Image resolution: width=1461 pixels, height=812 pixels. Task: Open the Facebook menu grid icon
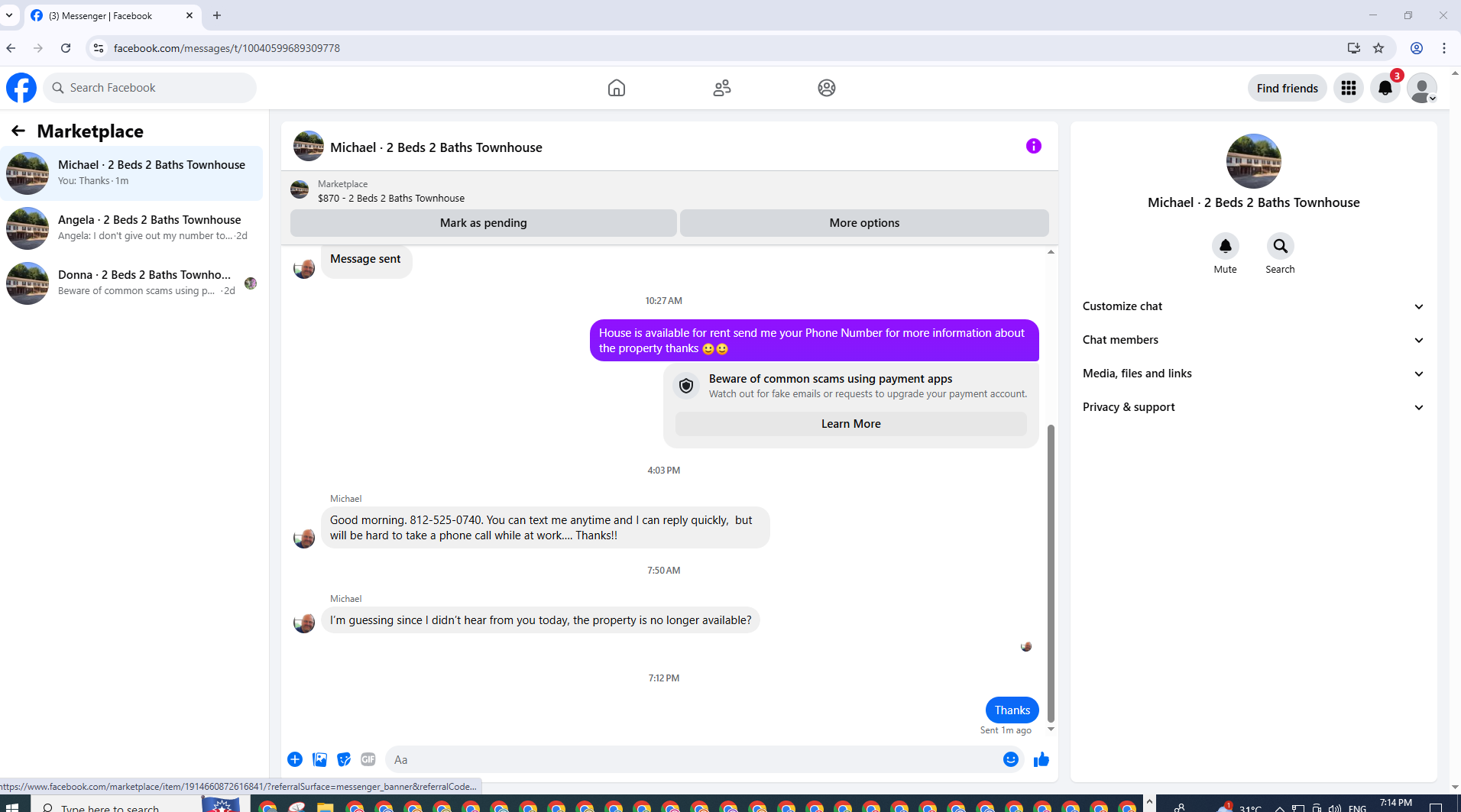pyautogui.click(x=1349, y=88)
